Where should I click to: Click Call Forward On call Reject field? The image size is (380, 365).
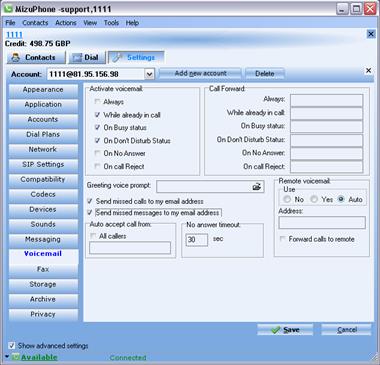tap(327, 167)
